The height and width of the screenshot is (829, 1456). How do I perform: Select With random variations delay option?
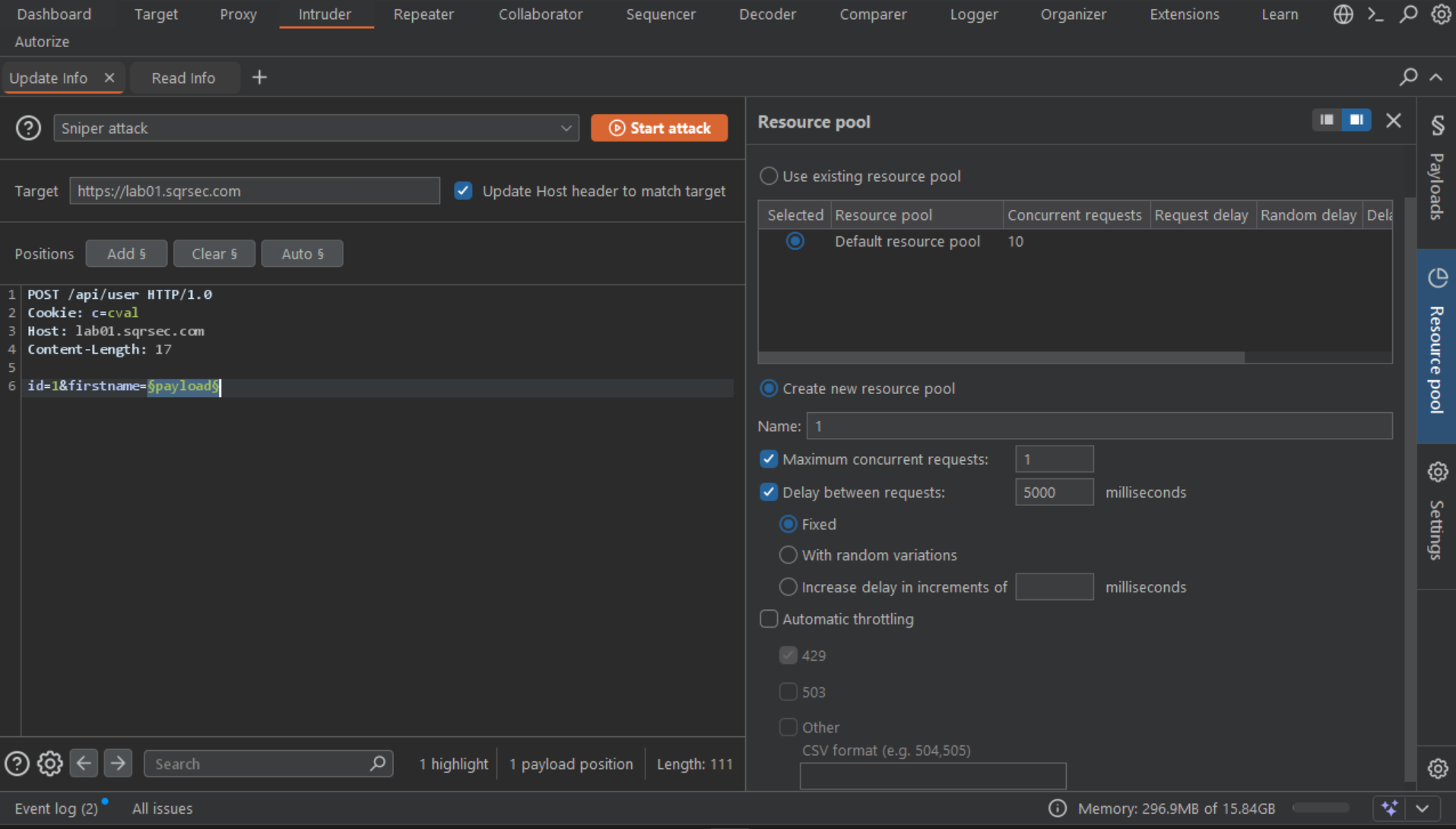pyautogui.click(x=788, y=555)
